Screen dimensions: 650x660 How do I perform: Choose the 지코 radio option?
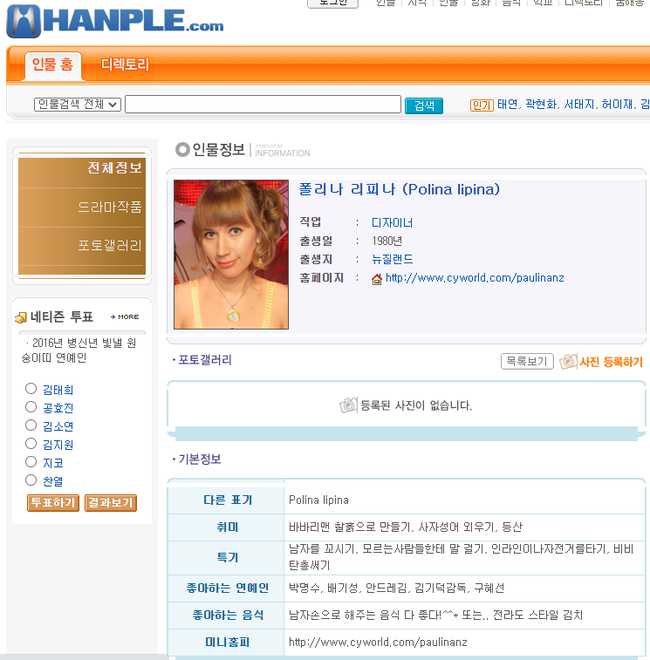(x=31, y=462)
